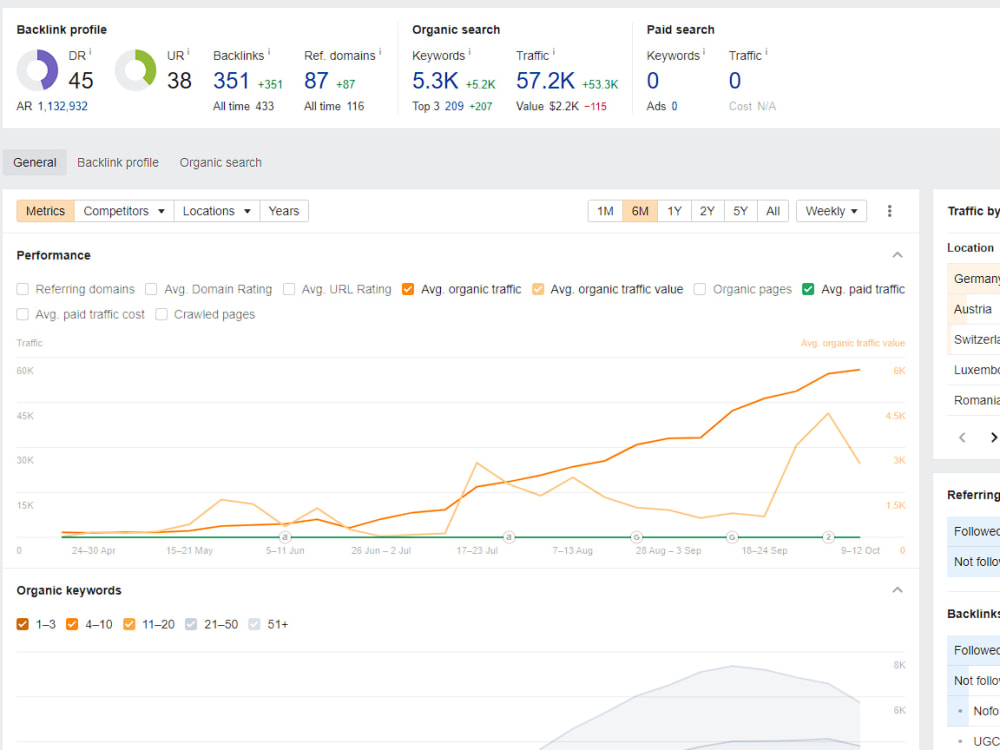Open the AR 1,132,932 link
This screenshot has height=750, width=1000.
(x=62, y=107)
